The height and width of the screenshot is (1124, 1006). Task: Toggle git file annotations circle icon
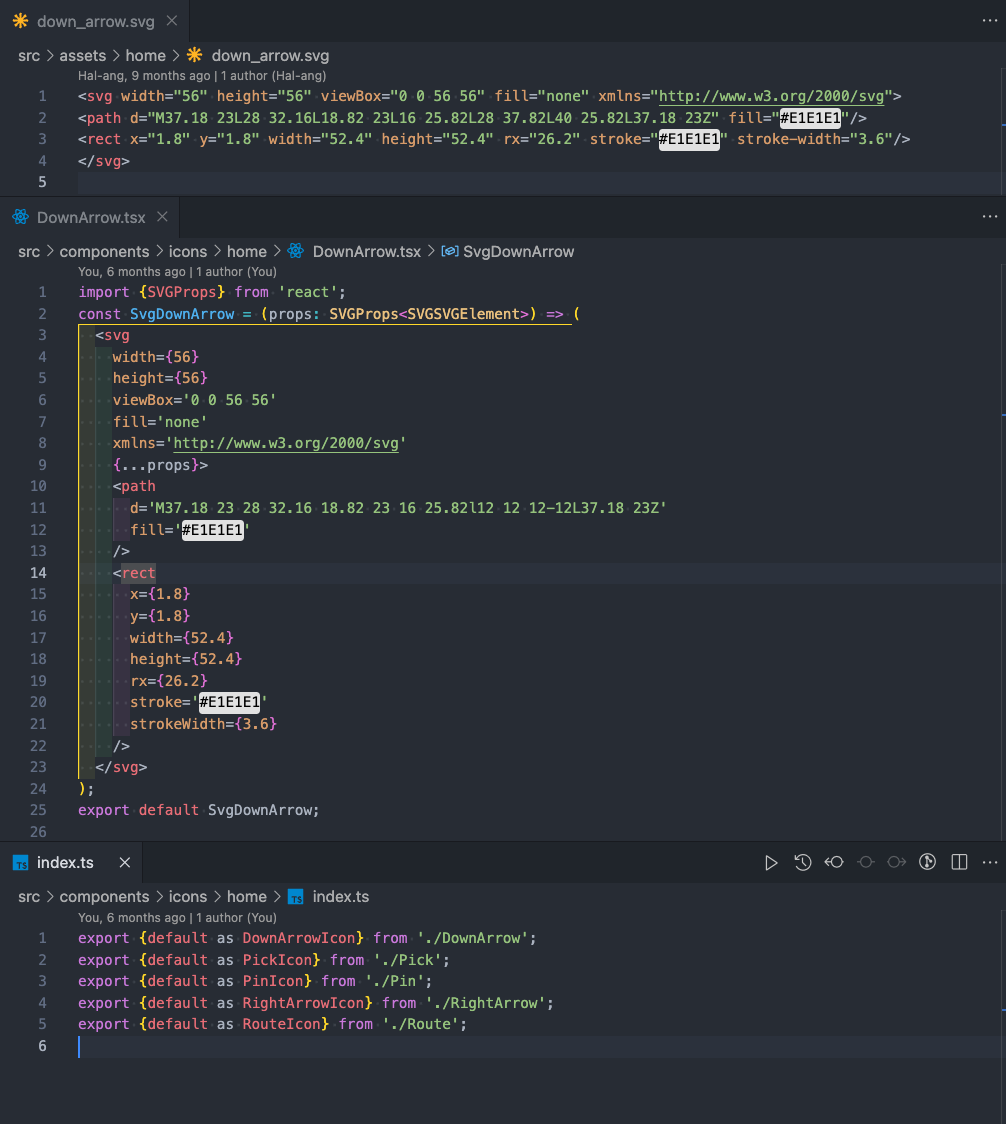(x=927, y=862)
